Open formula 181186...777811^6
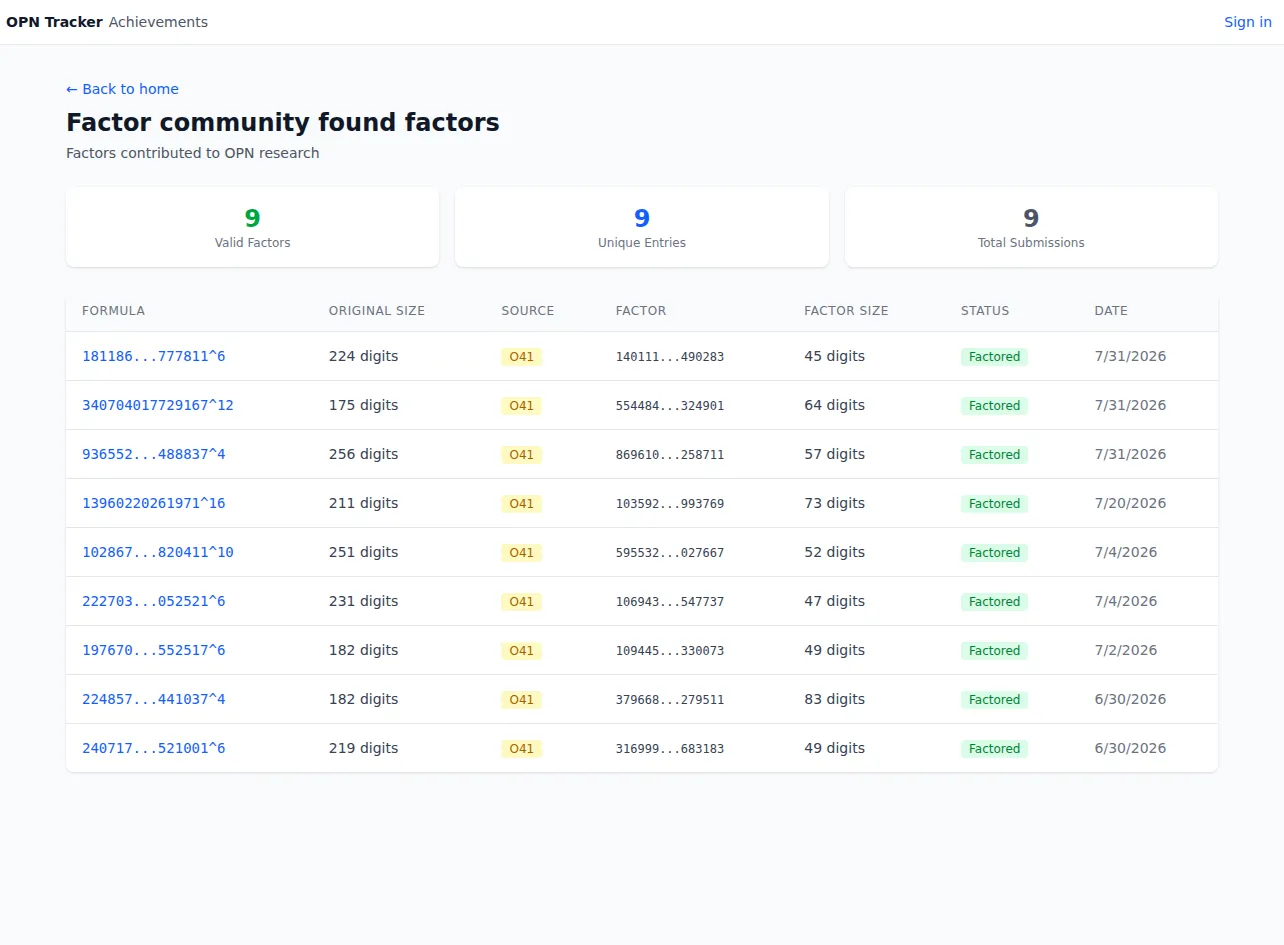The width and height of the screenshot is (1284, 945). [154, 356]
